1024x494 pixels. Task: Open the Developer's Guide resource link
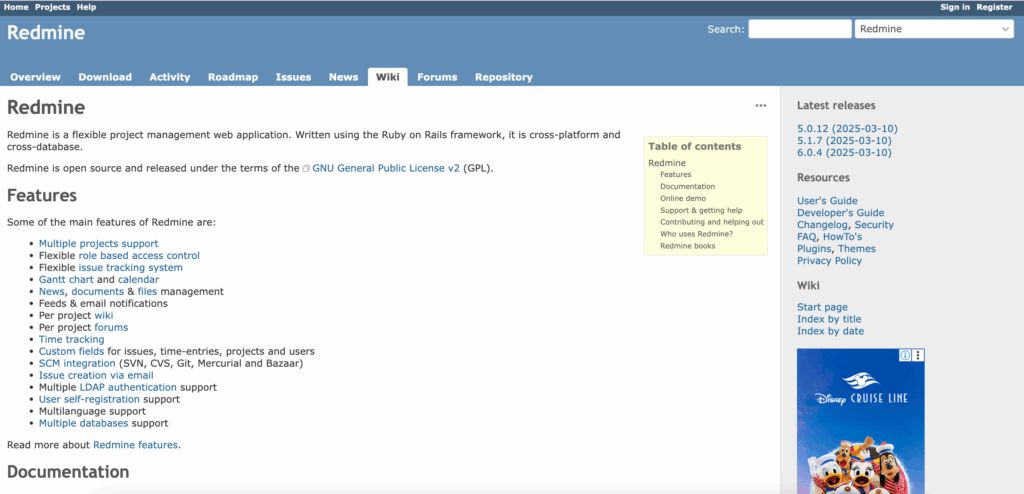(840, 213)
